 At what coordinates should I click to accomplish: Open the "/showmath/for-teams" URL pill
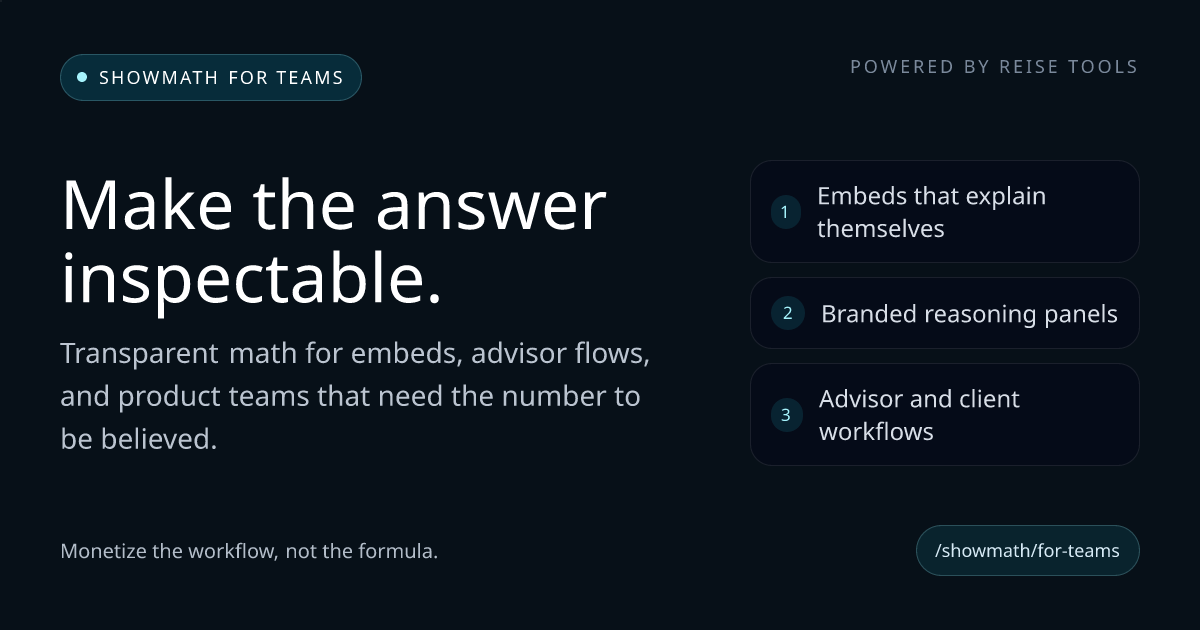point(1027,551)
